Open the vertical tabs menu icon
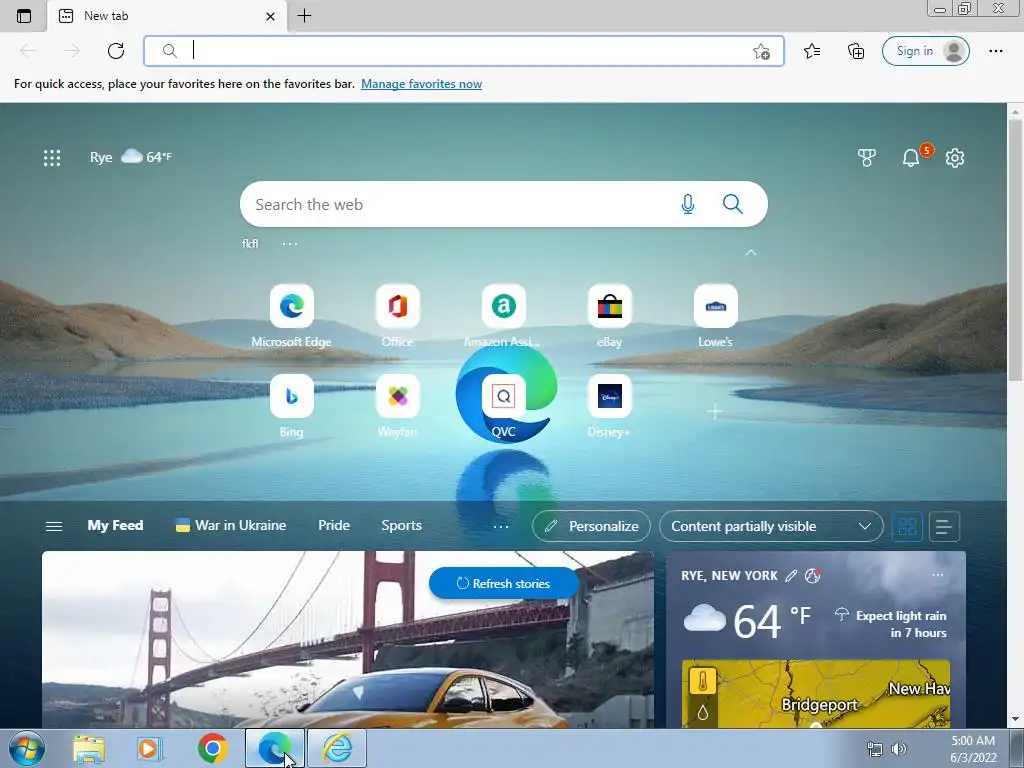 (x=24, y=16)
